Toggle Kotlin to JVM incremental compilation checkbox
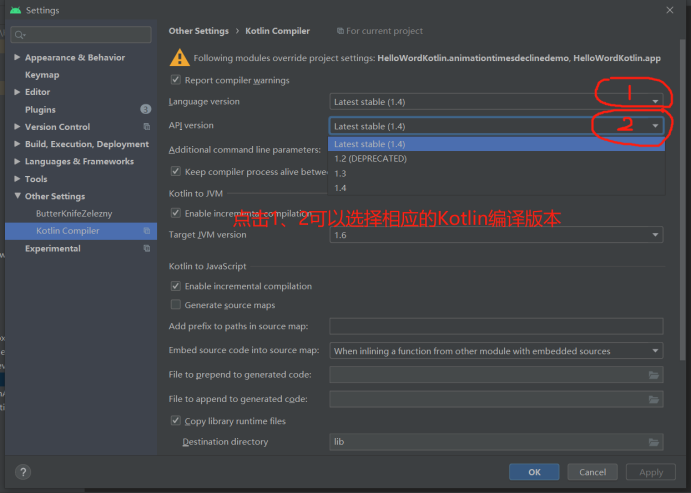This screenshot has height=493, width=691. point(175,213)
